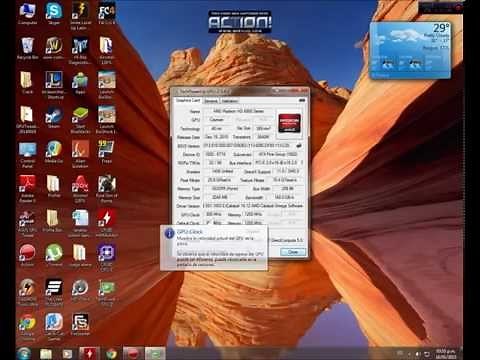Open the Control Panel desktop icon
The width and height of the screenshot is (480, 360).
click(27, 154)
